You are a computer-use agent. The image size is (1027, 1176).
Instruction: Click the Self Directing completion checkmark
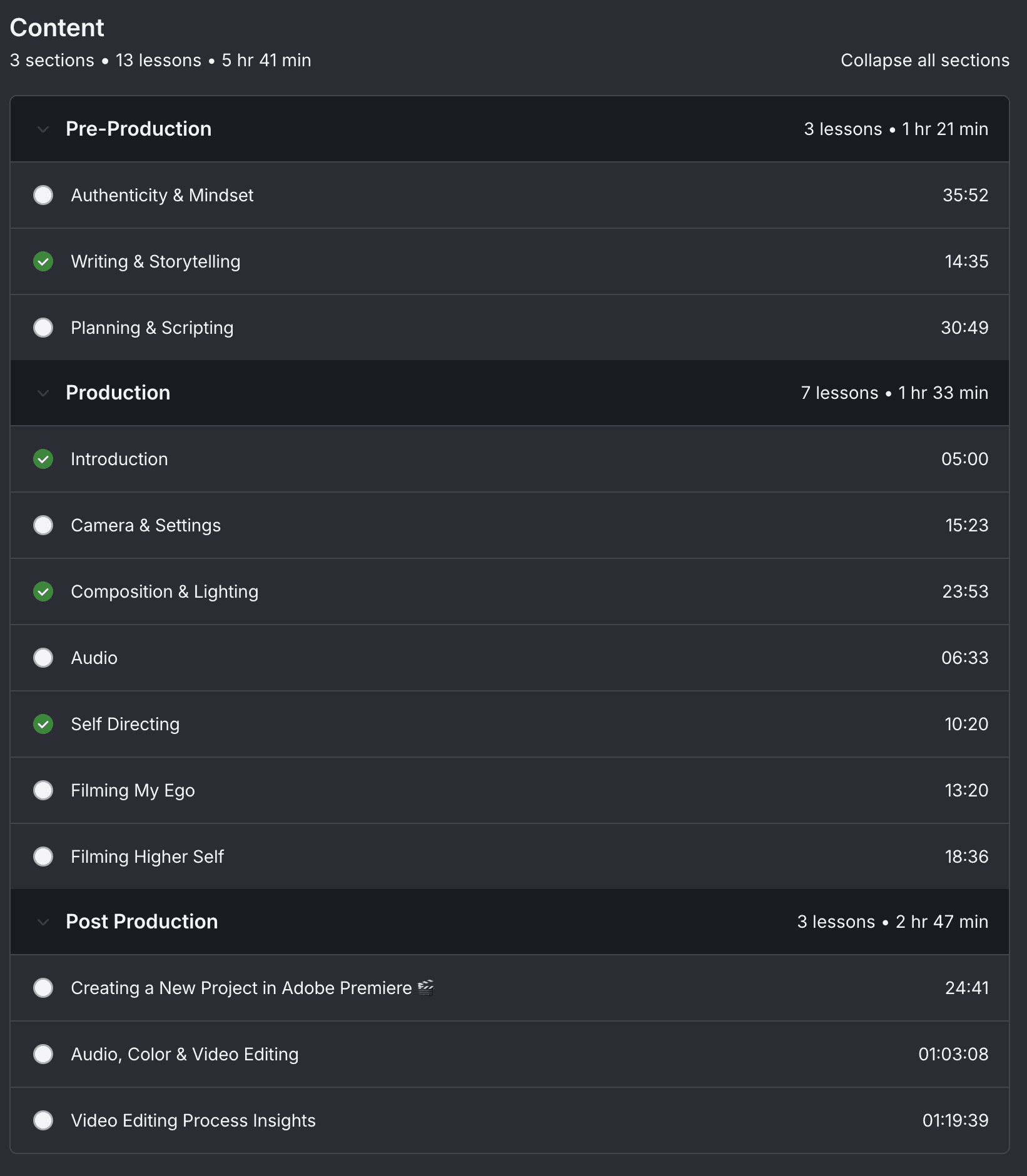coord(43,724)
